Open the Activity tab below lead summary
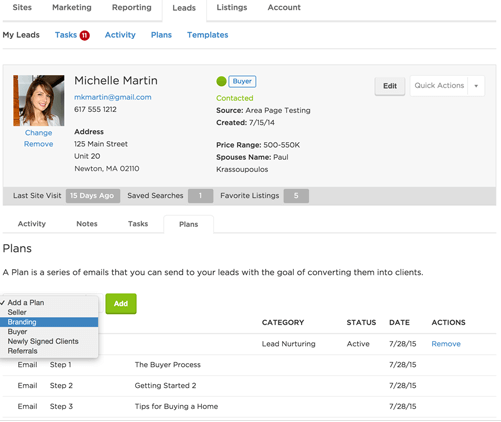 pyautogui.click(x=32, y=224)
